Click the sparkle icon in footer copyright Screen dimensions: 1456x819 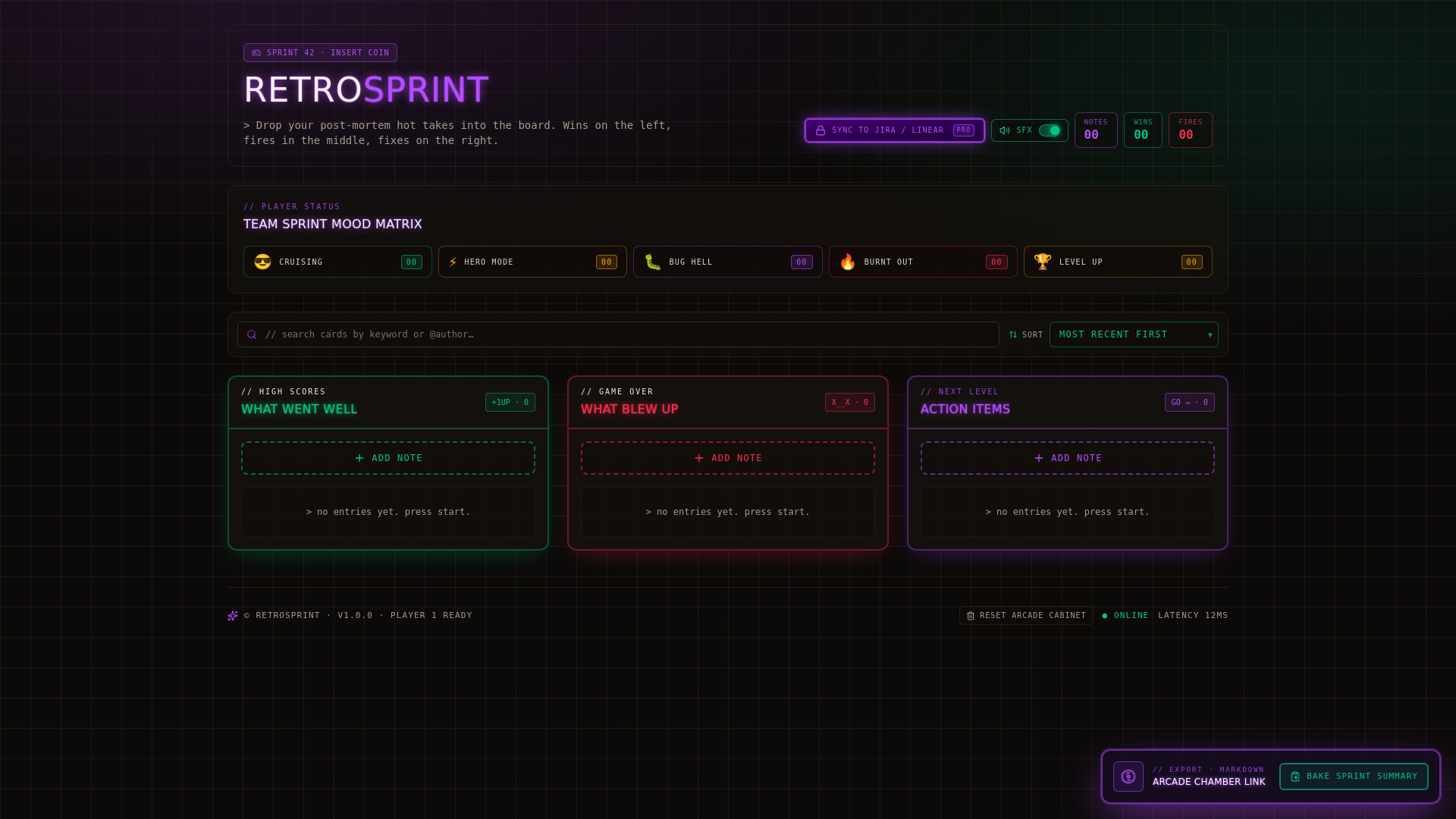(233, 616)
